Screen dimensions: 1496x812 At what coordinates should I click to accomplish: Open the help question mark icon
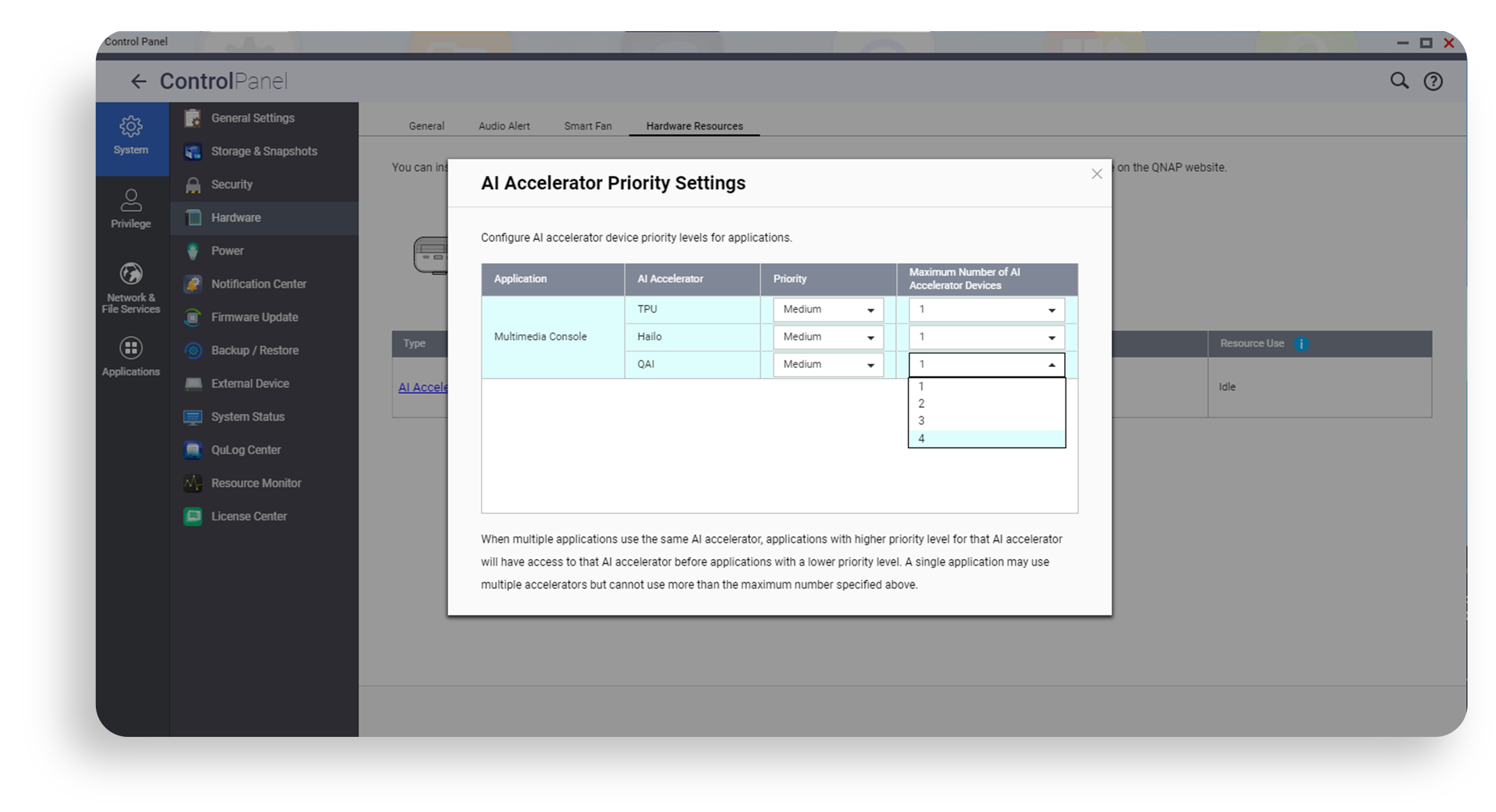[1433, 82]
